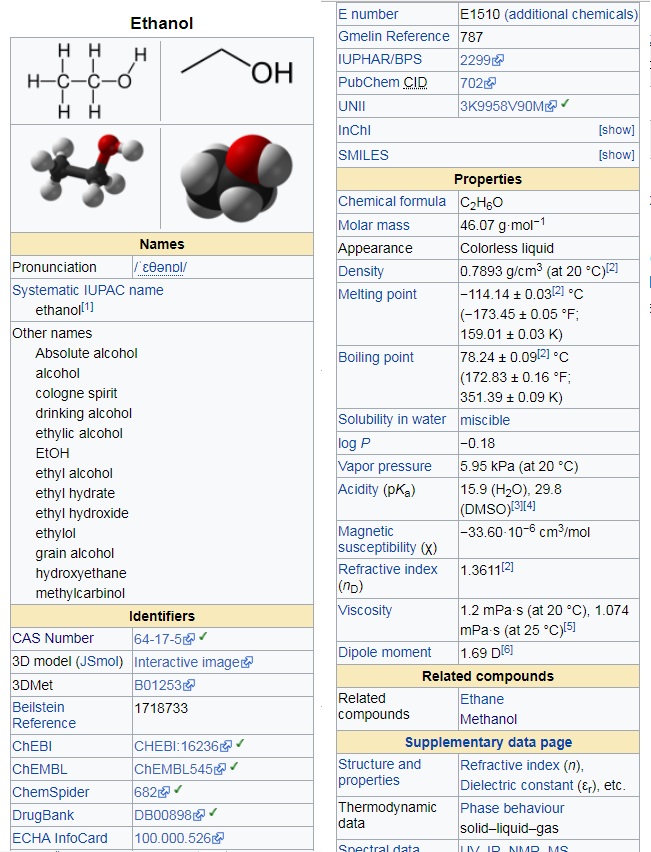Open the Vapor pressure link

click(385, 466)
